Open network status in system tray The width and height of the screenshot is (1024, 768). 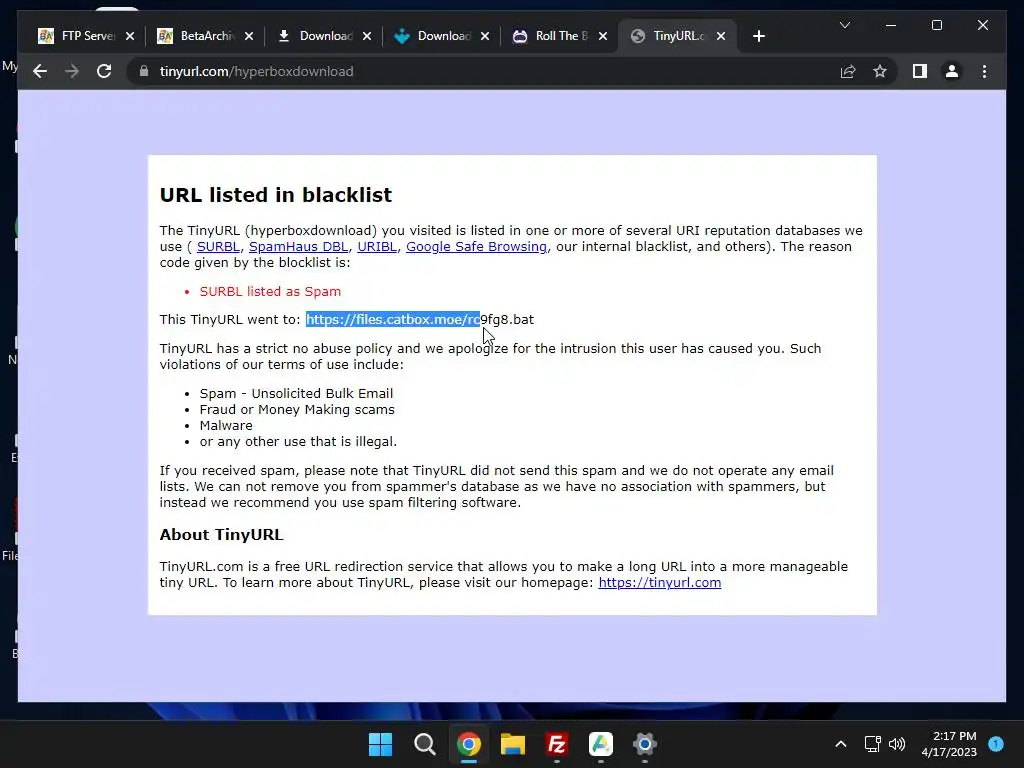click(x=872, y=744)
